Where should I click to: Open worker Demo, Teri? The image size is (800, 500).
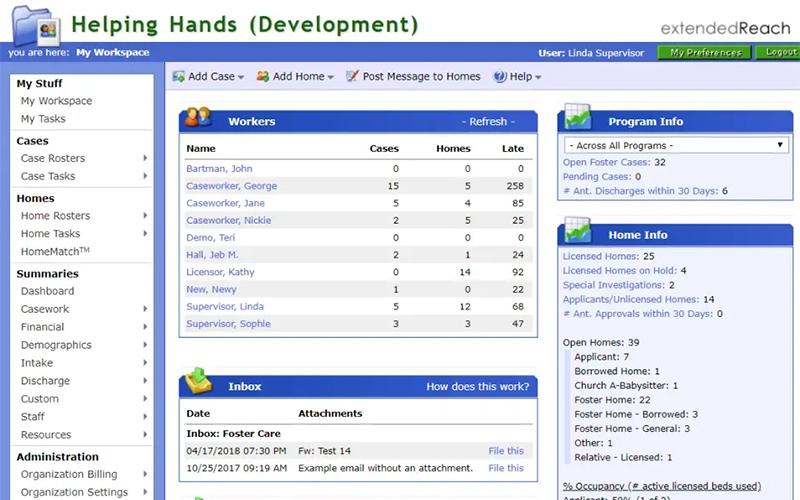pyautogui.click(x=210, y=238)
